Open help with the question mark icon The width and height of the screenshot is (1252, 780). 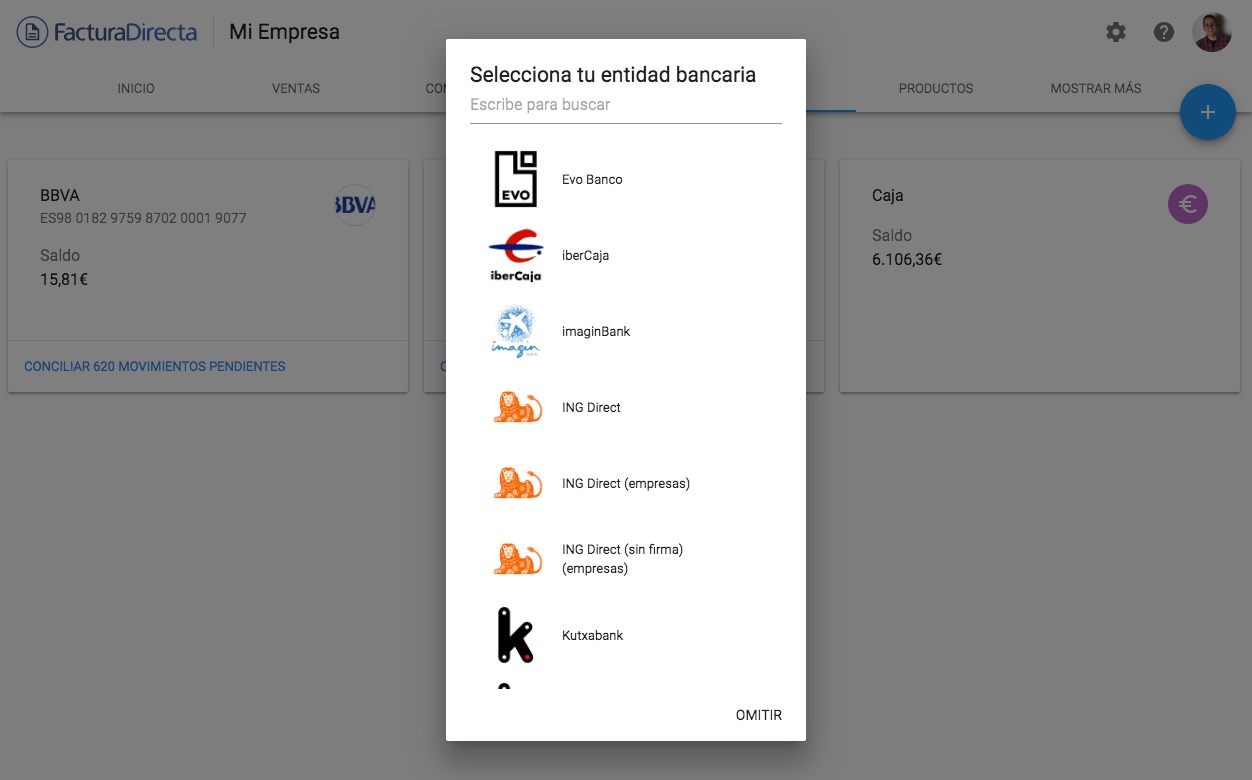[1164, 32]
